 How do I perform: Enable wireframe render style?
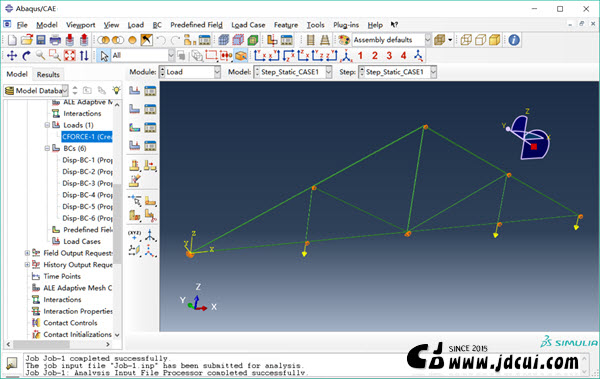[466, 40]
